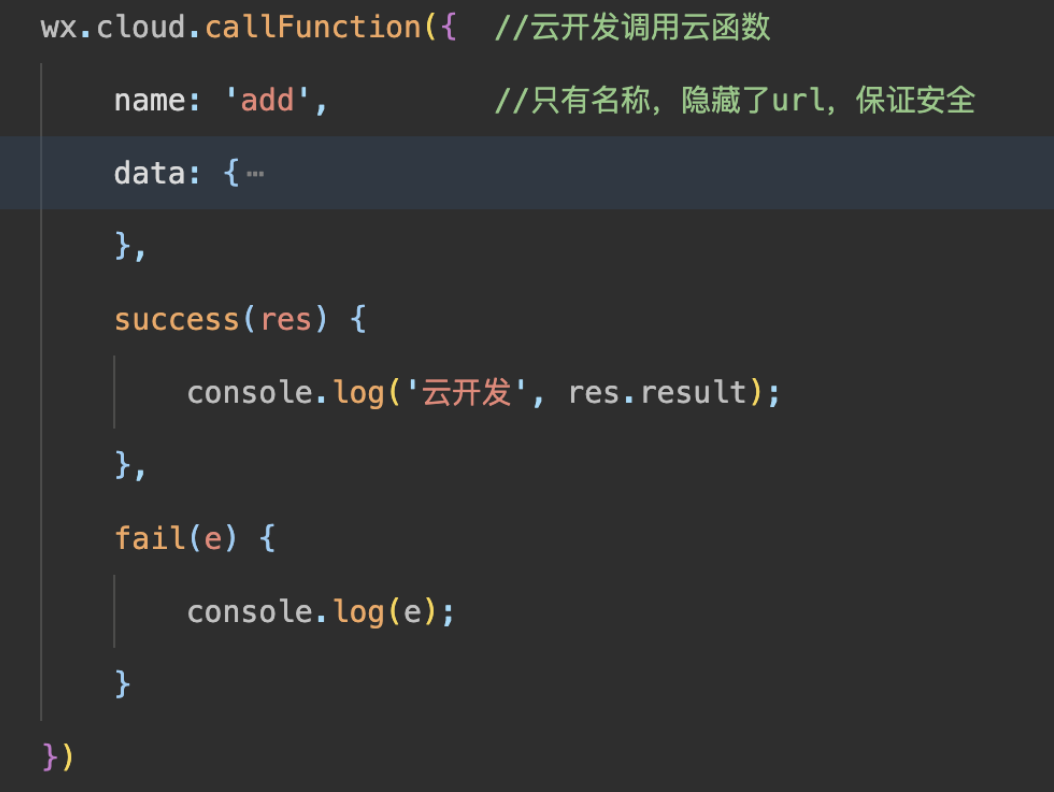Image resolution: width=1054 pixels, height=792 pixels.
Task: Click the '云开发' string literal
Action: point(466,393)
